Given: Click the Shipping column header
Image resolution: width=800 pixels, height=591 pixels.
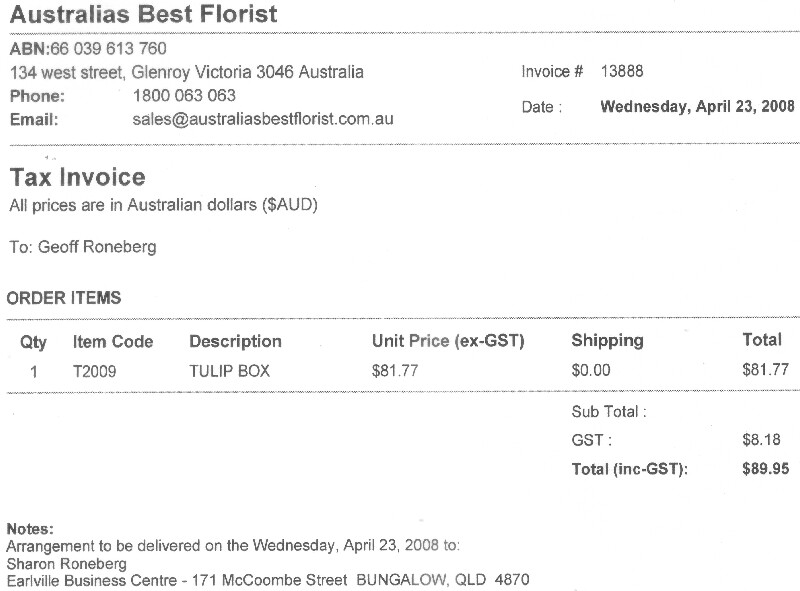Looking at the screenshot, I should click(607, 340).
